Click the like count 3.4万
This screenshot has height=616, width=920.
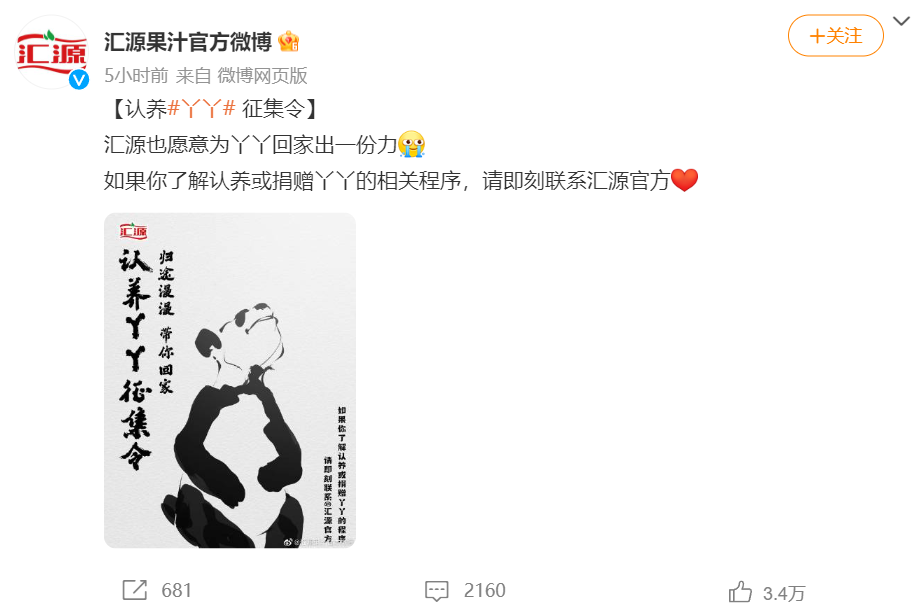coord(784,593)
